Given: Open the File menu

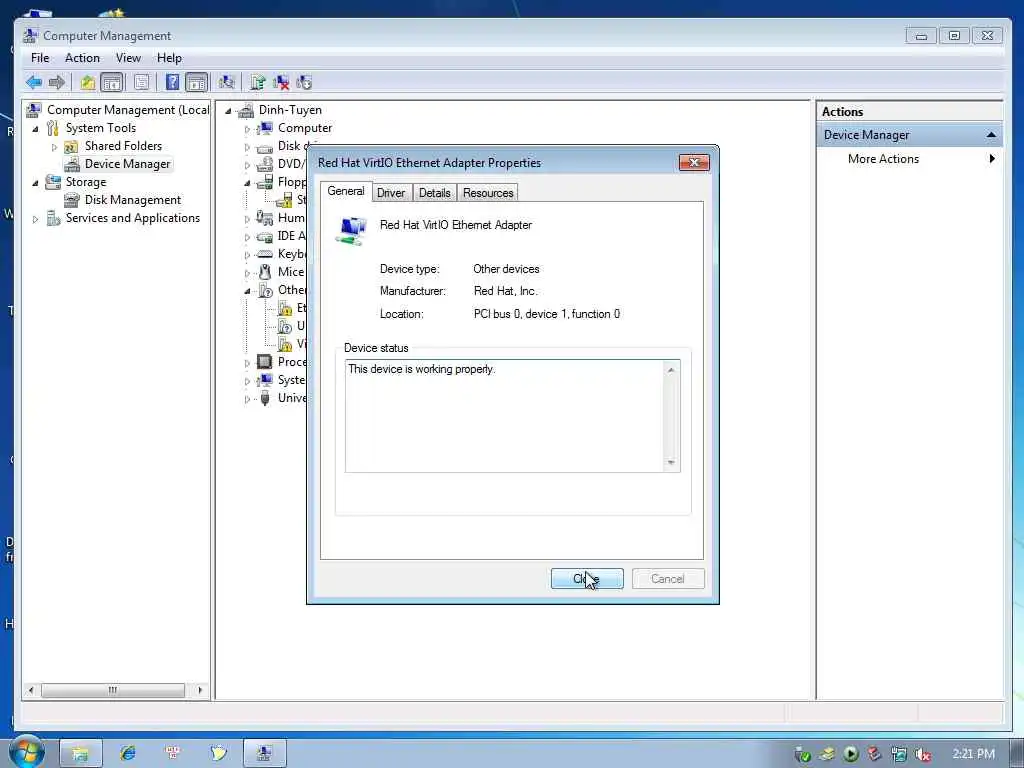Looking at the screenshot, I should 40,58.
